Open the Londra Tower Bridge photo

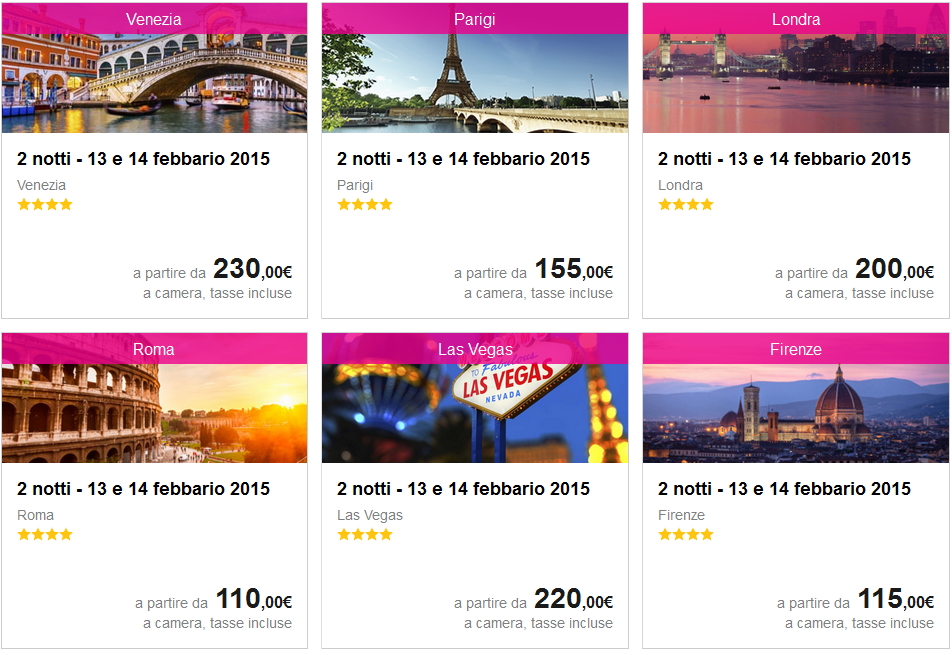(x=796, y=84)
